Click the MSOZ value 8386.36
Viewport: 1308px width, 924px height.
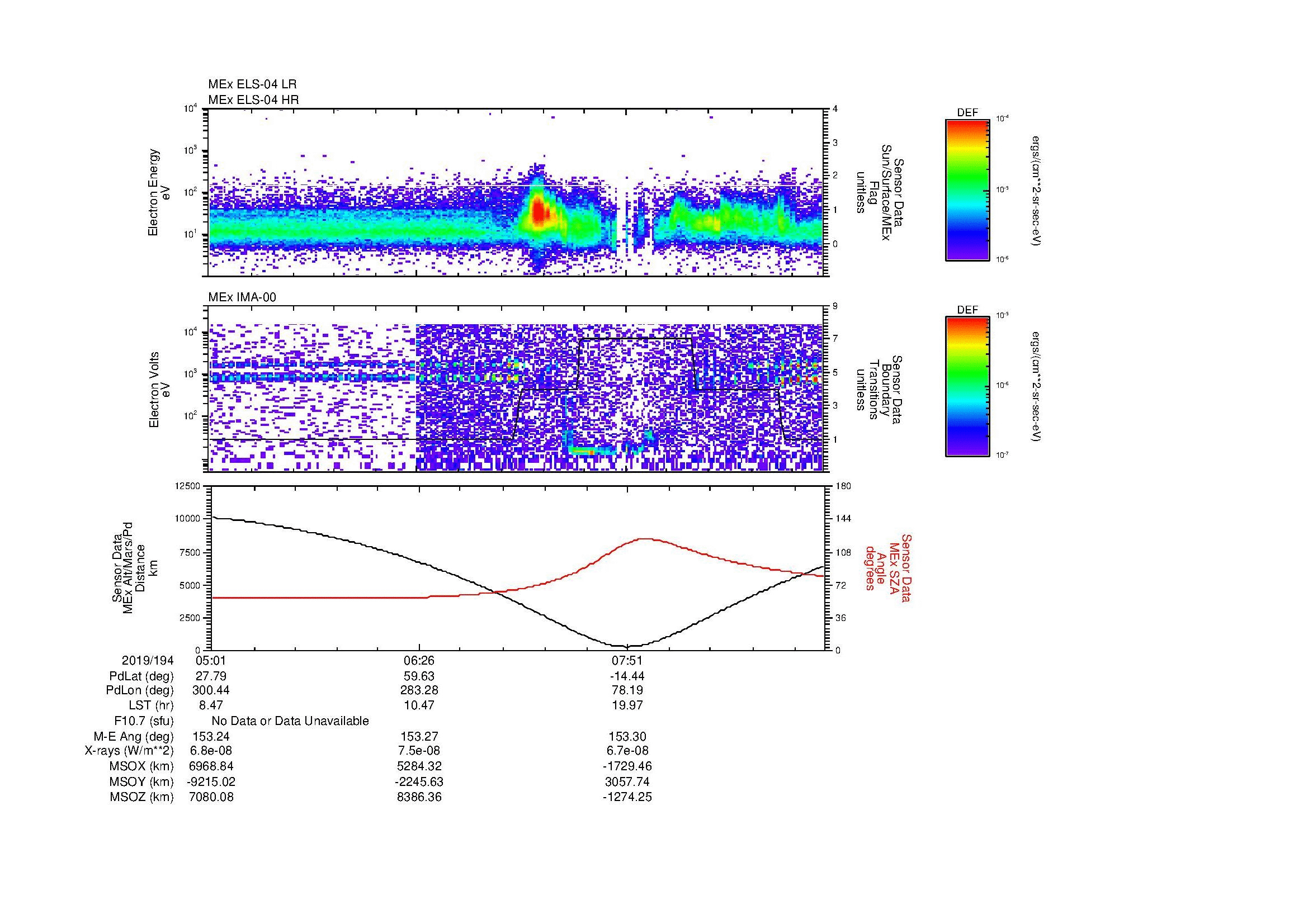(419, 797)
